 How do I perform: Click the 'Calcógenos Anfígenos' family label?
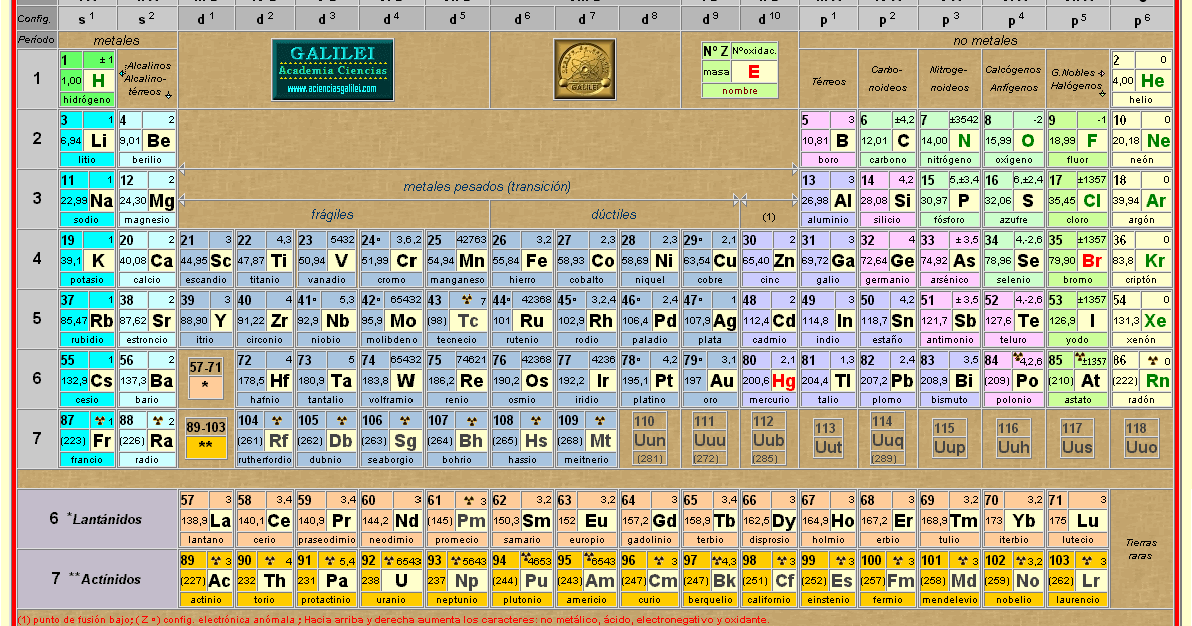1013,78
